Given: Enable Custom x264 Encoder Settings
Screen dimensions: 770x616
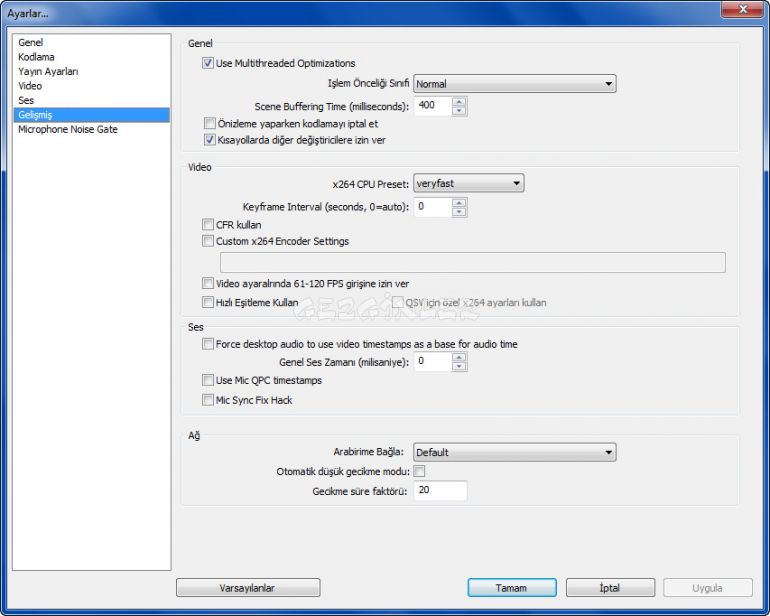Looking at the screenshot, I should pyautogui.click(x=208, y=241).
